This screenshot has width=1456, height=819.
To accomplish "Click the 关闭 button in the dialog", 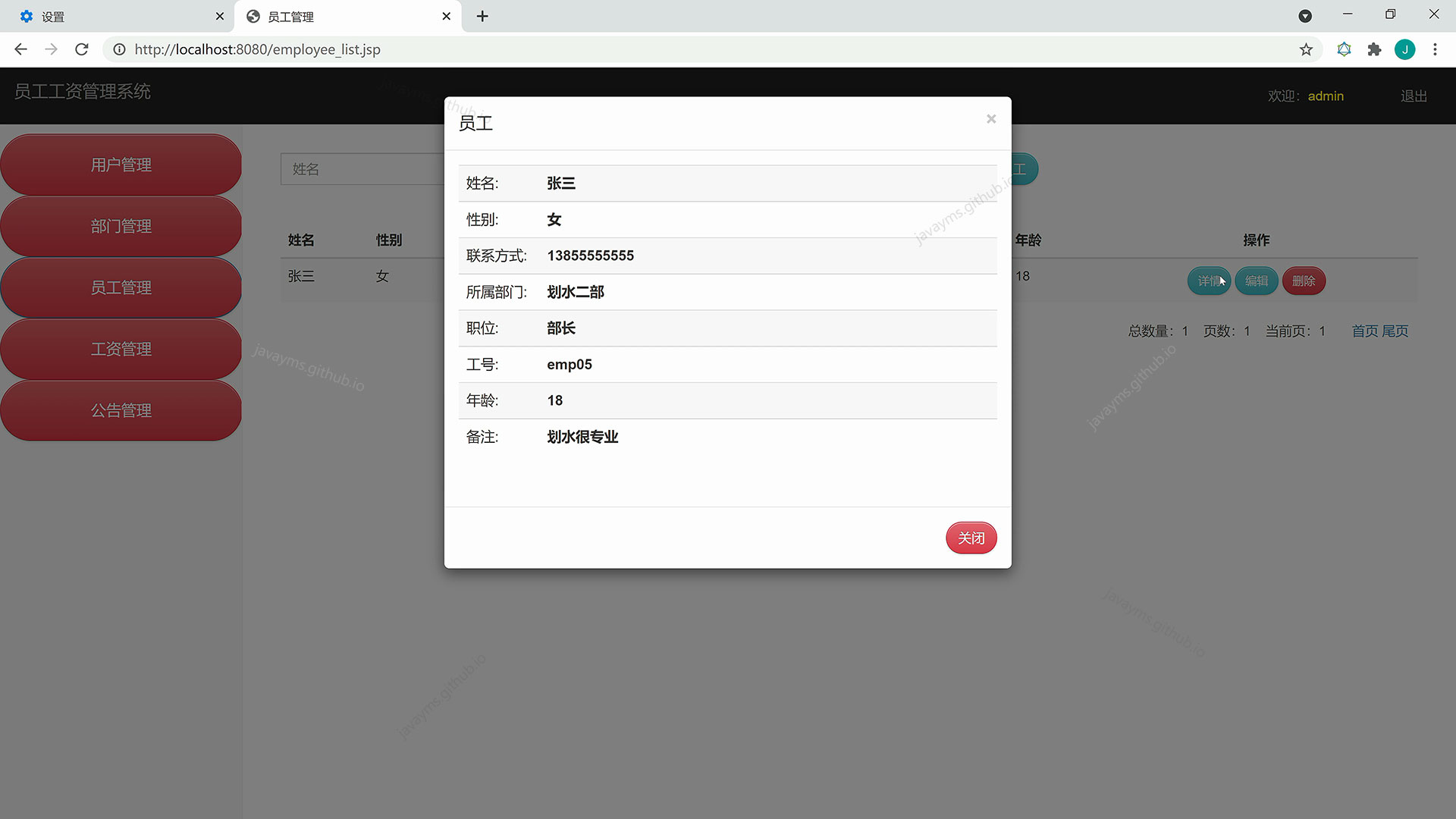I will [971, 538].
